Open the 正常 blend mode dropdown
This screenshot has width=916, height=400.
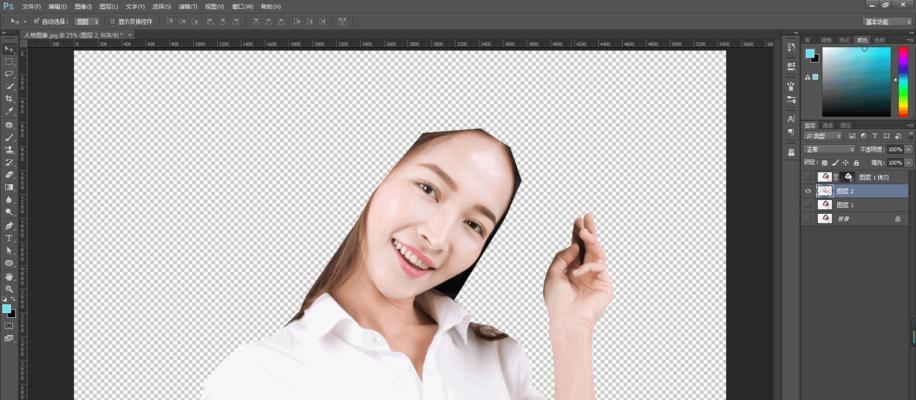(830, 149)
